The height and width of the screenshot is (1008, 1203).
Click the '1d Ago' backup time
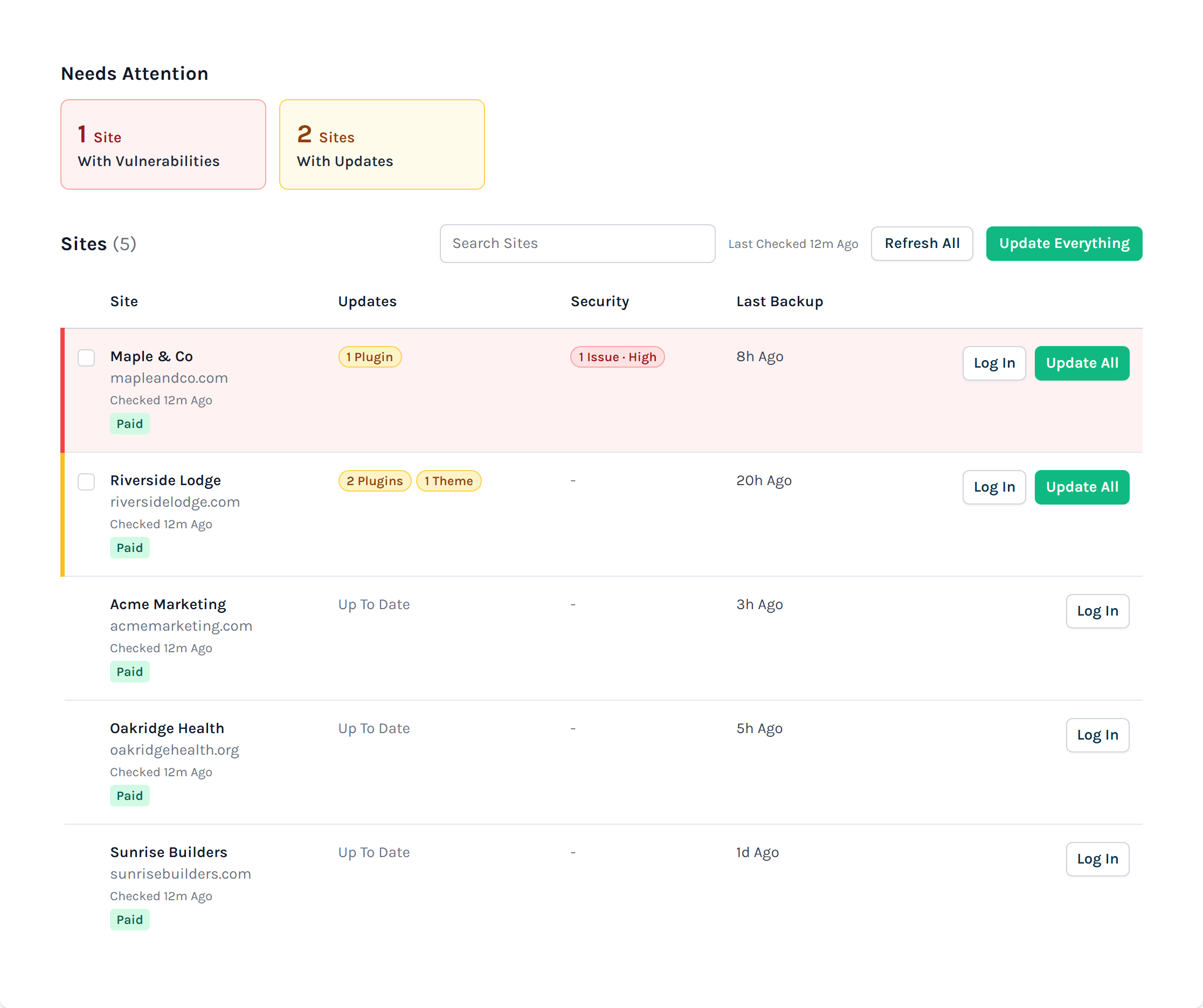click(x=757, y=852)
